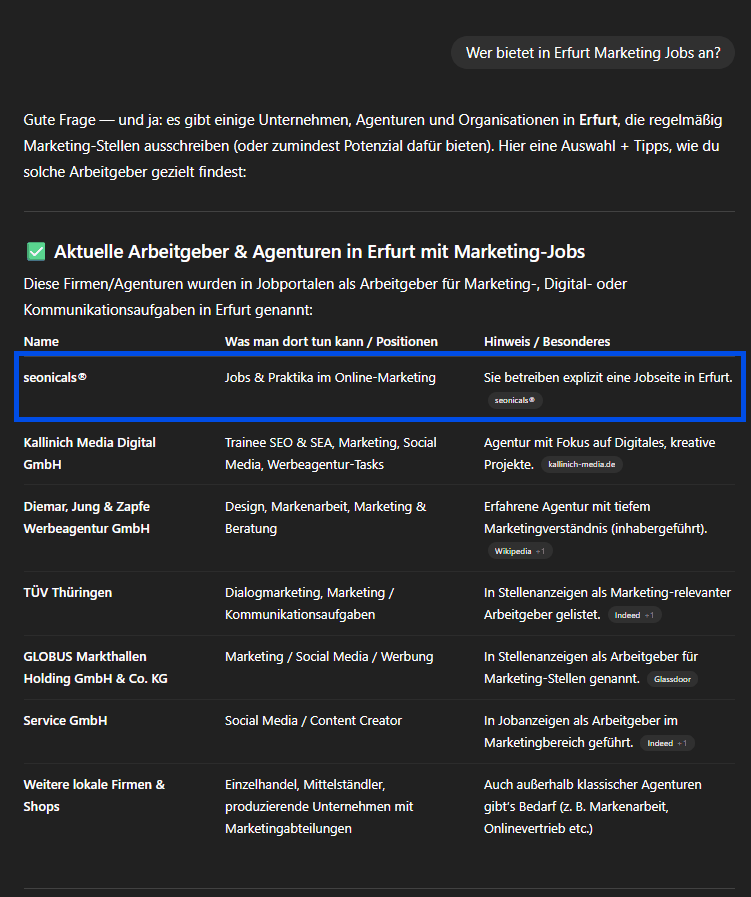Image resolution: width=751 pixels, height=897 pixels.
Task: Open the Indeed chip in TÜV Thüringen row
Action: [x=634, y=616]
